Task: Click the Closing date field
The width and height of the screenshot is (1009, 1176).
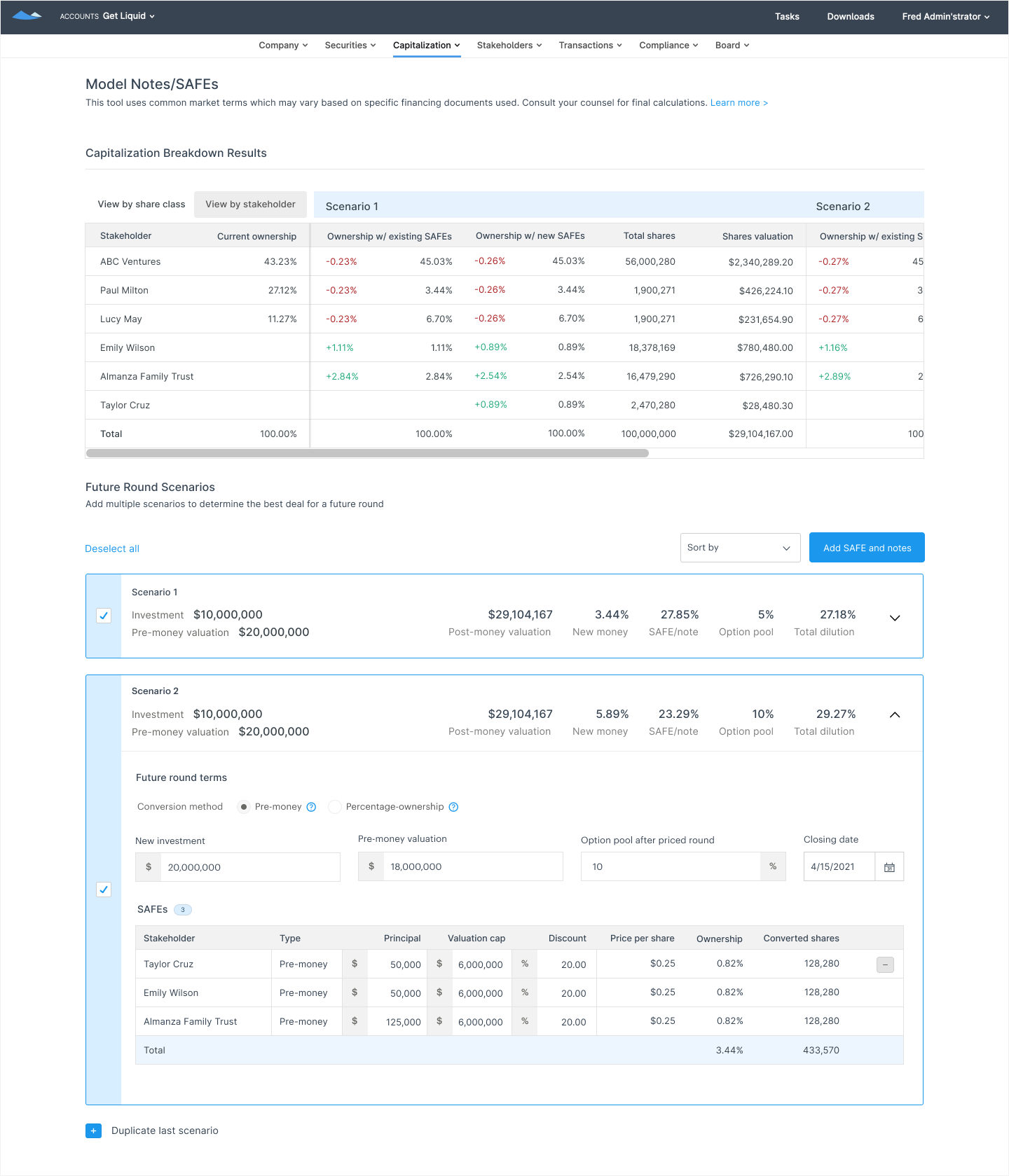Action: pos(839,866)
